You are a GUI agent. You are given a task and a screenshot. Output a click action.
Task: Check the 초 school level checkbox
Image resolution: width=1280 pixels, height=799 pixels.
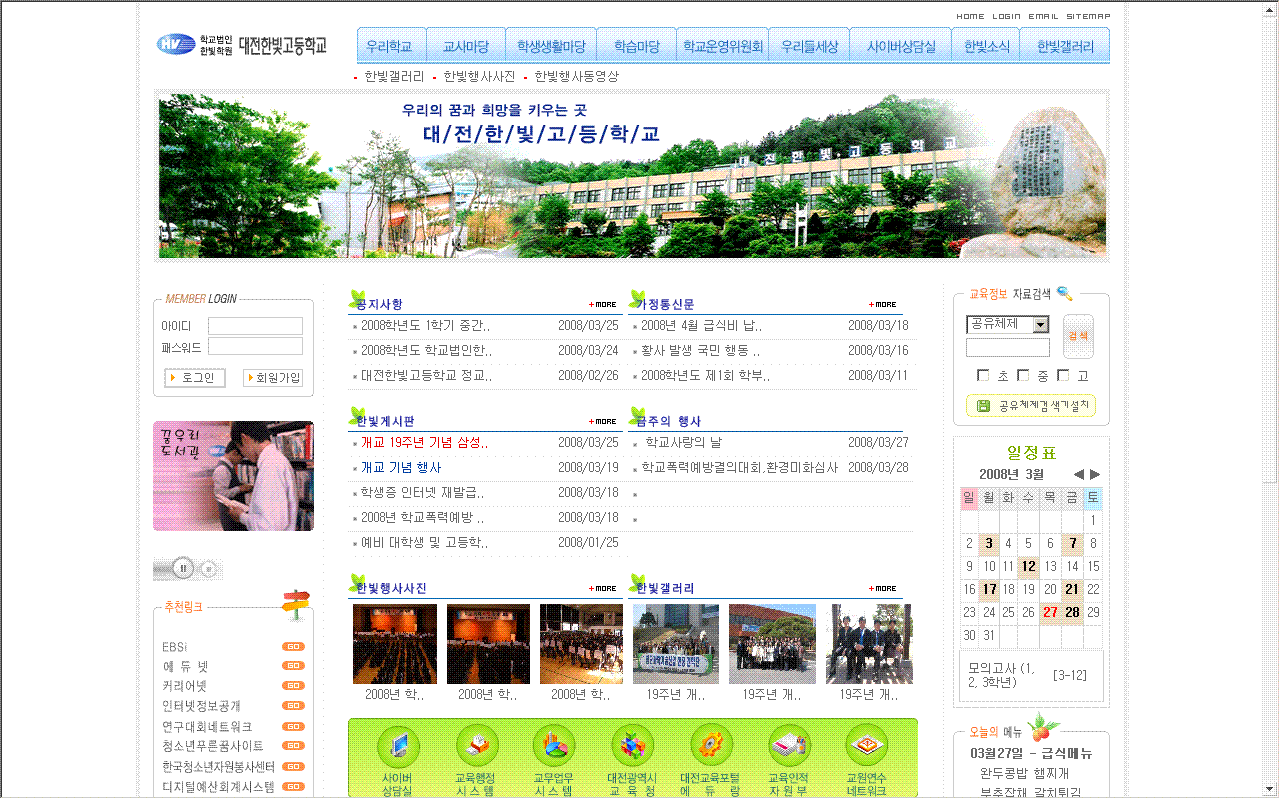(983, 376)
